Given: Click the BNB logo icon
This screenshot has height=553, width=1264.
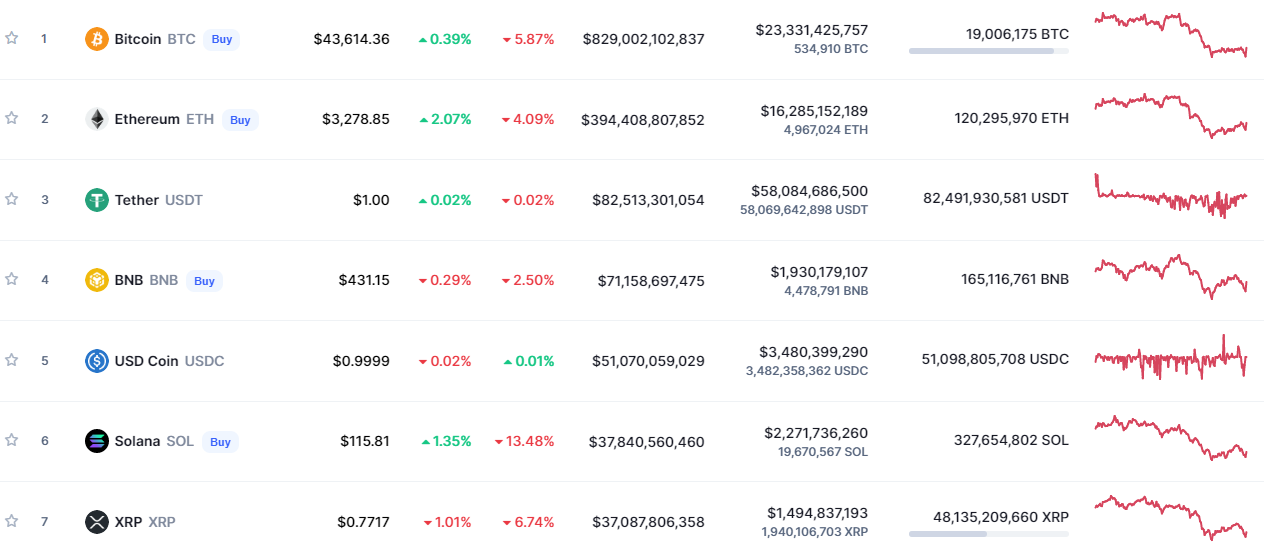Looking at the screenshot, I should click(97, 280).
